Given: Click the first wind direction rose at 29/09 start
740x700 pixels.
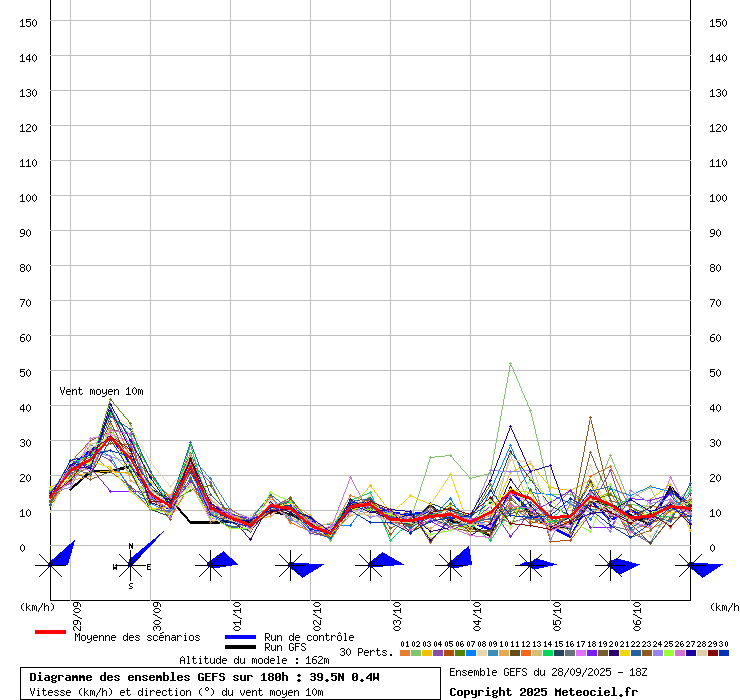Looking at the screenshot, I should [x=50, y=565].
